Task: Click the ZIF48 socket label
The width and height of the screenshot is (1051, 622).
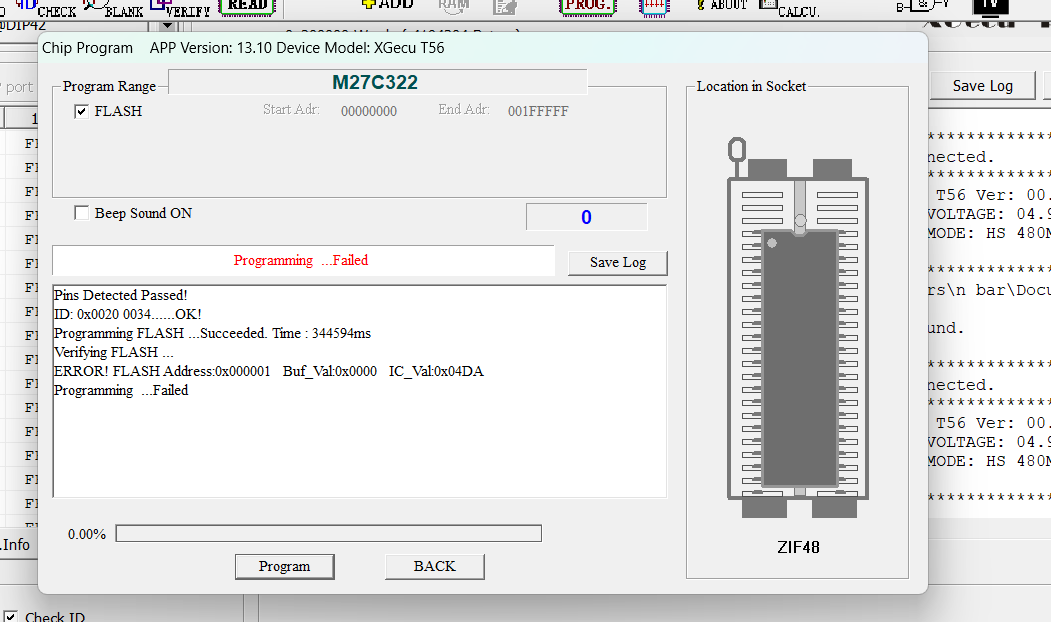Action: pyautogui.click(x=798, y=547)
